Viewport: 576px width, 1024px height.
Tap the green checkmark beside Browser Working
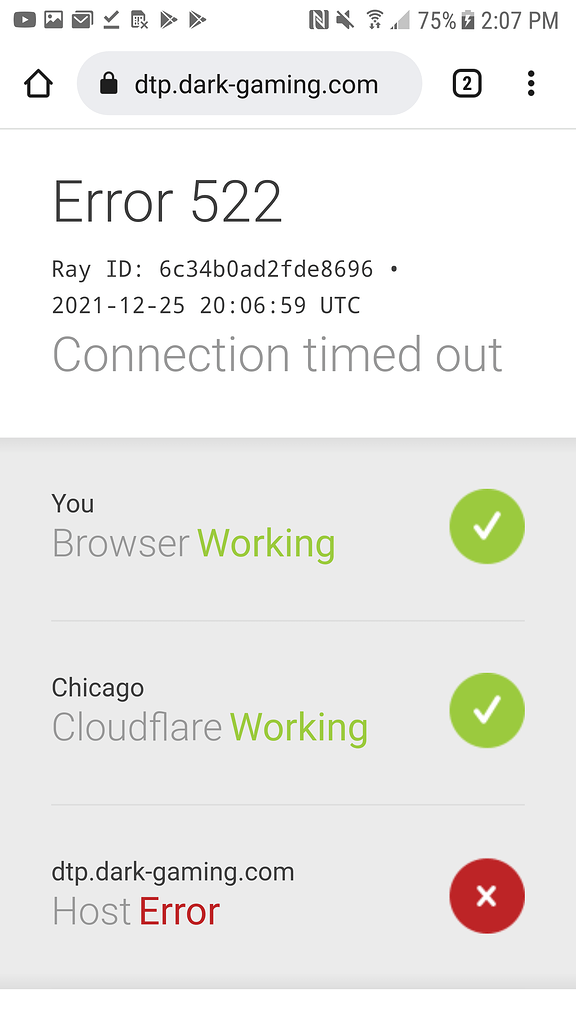click(487, 526)
